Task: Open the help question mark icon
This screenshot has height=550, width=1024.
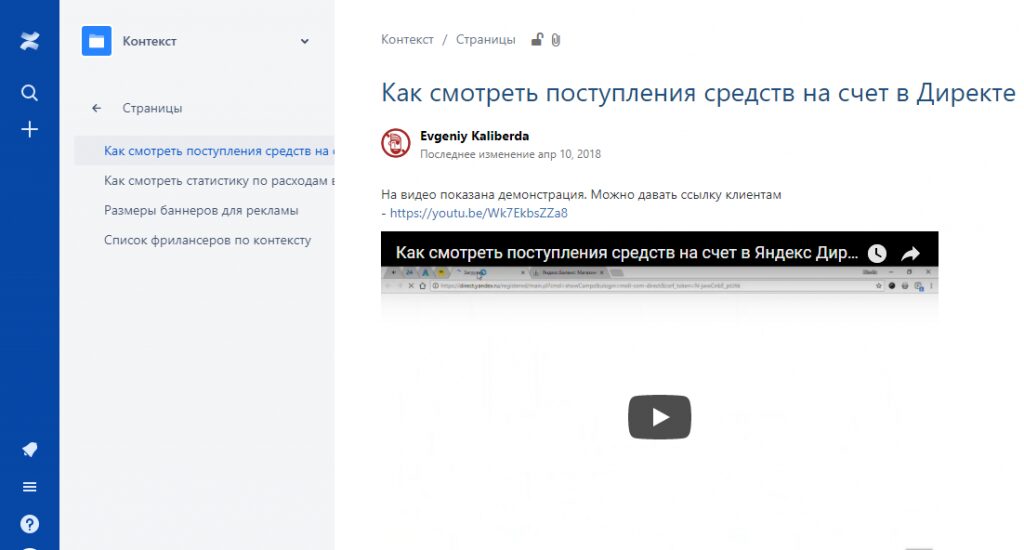Action: pos(30,524)
